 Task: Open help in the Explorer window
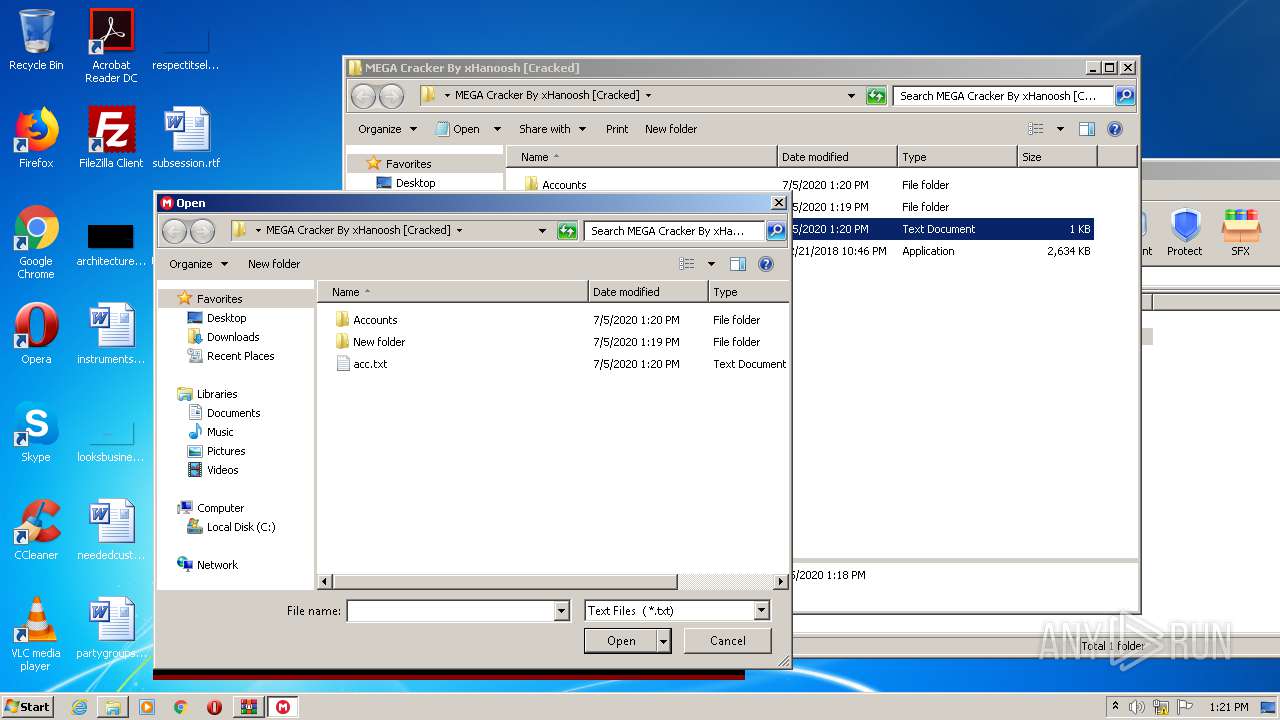(1115, 129)
